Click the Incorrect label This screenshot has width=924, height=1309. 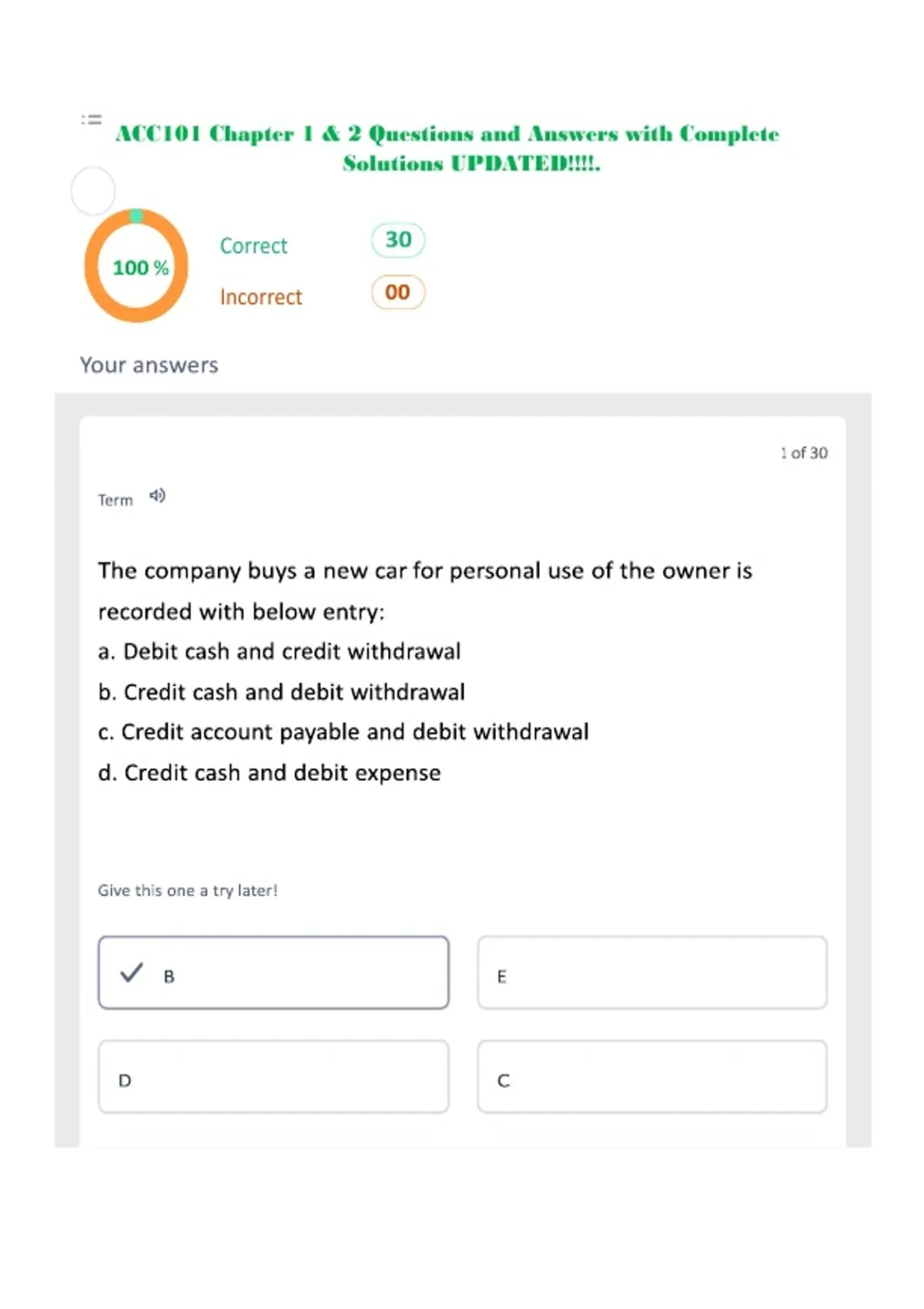tap(261, 297)
